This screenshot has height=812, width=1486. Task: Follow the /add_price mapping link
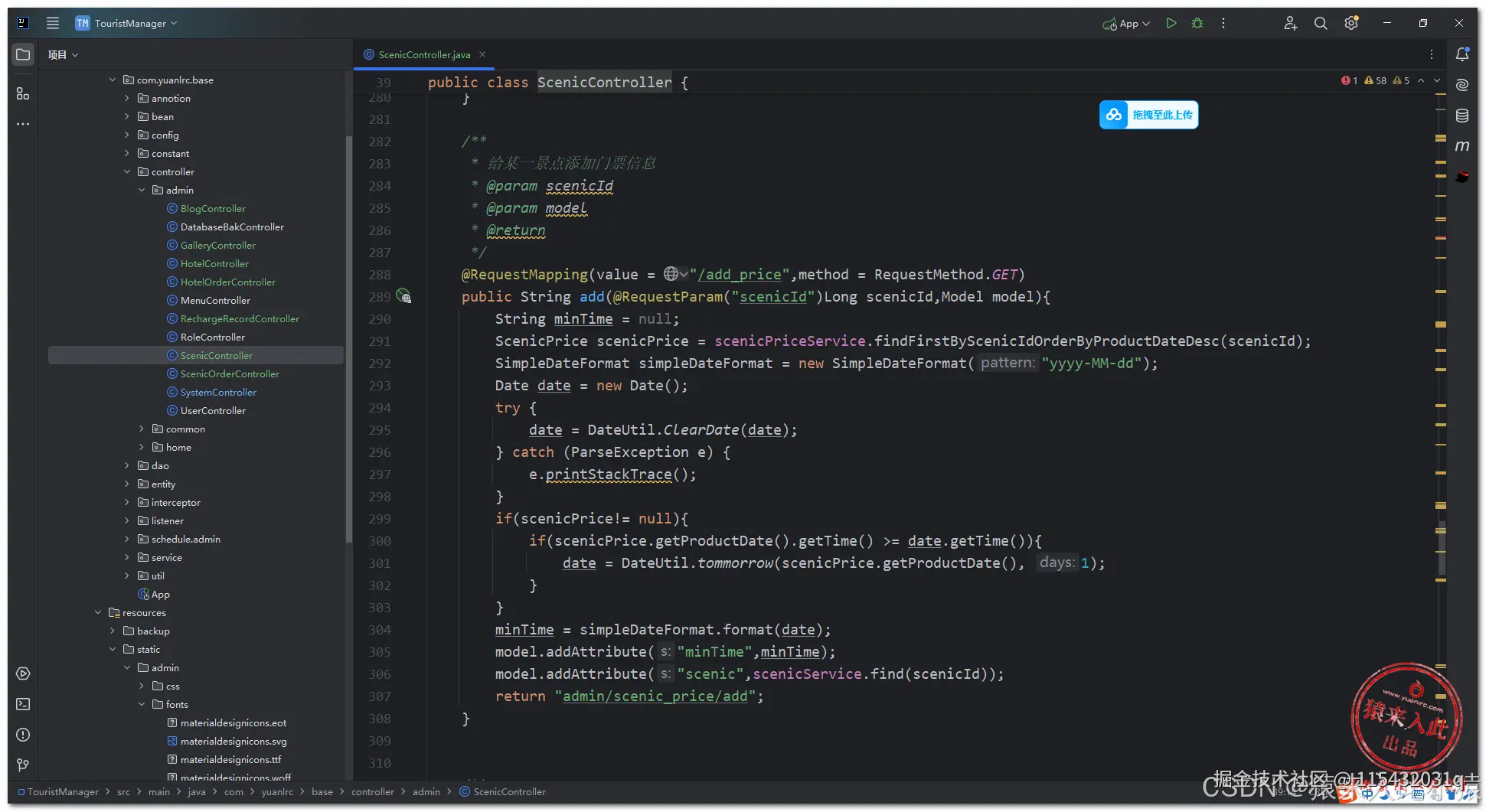point(740,274)
